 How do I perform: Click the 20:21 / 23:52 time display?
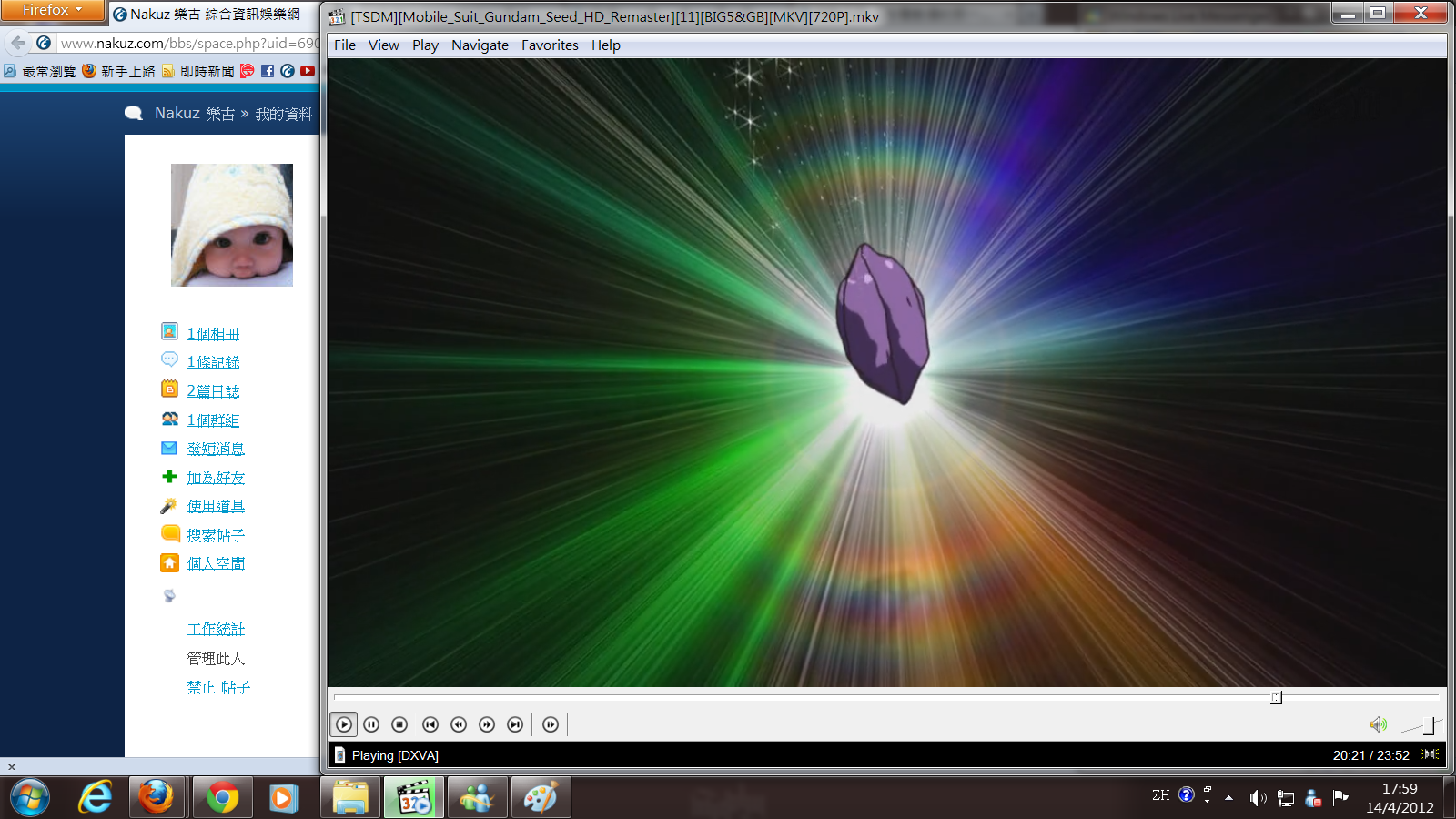(x=1370, y=755)
